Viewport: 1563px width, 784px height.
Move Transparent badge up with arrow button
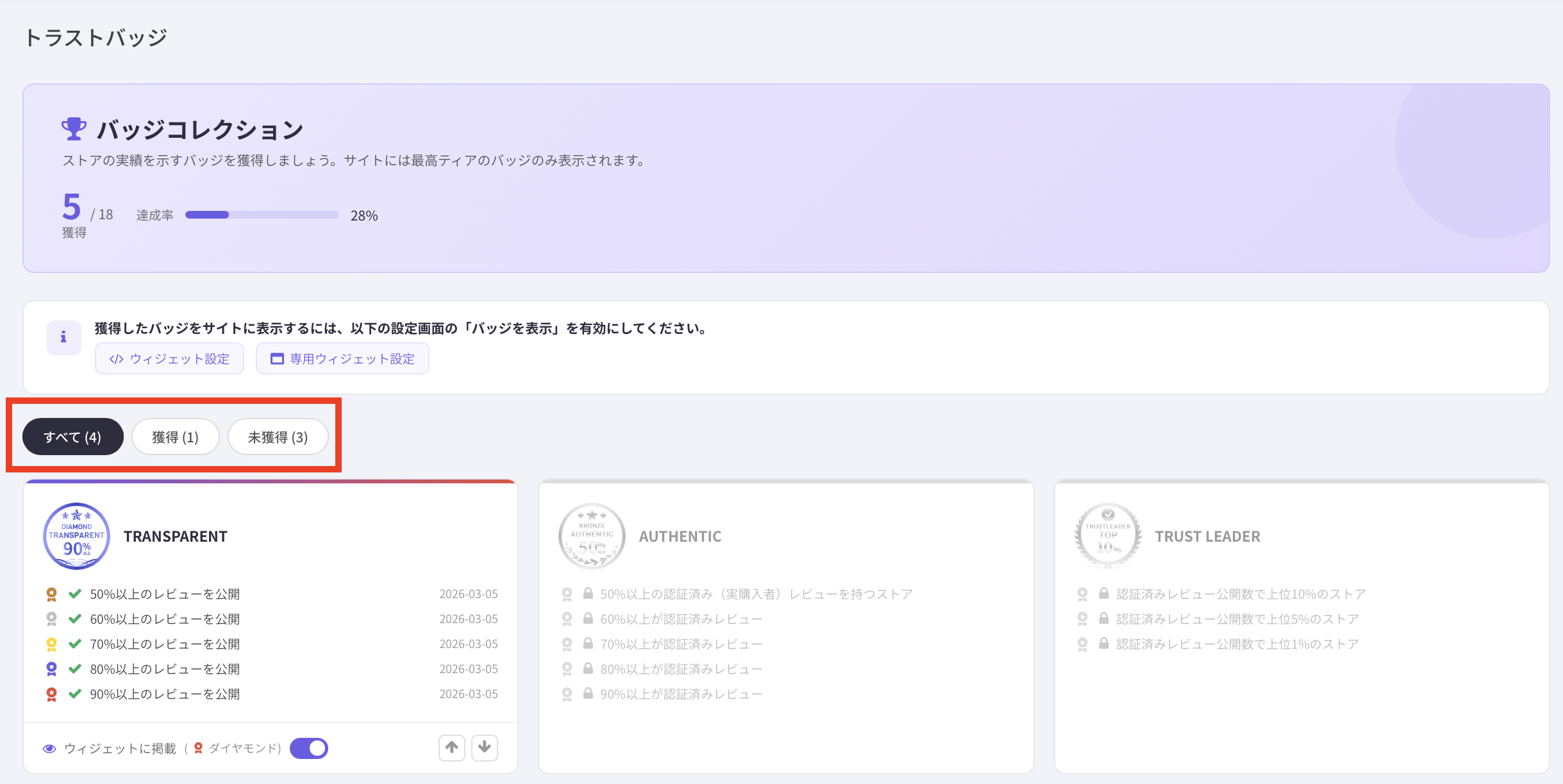click(x=452, y=747)
